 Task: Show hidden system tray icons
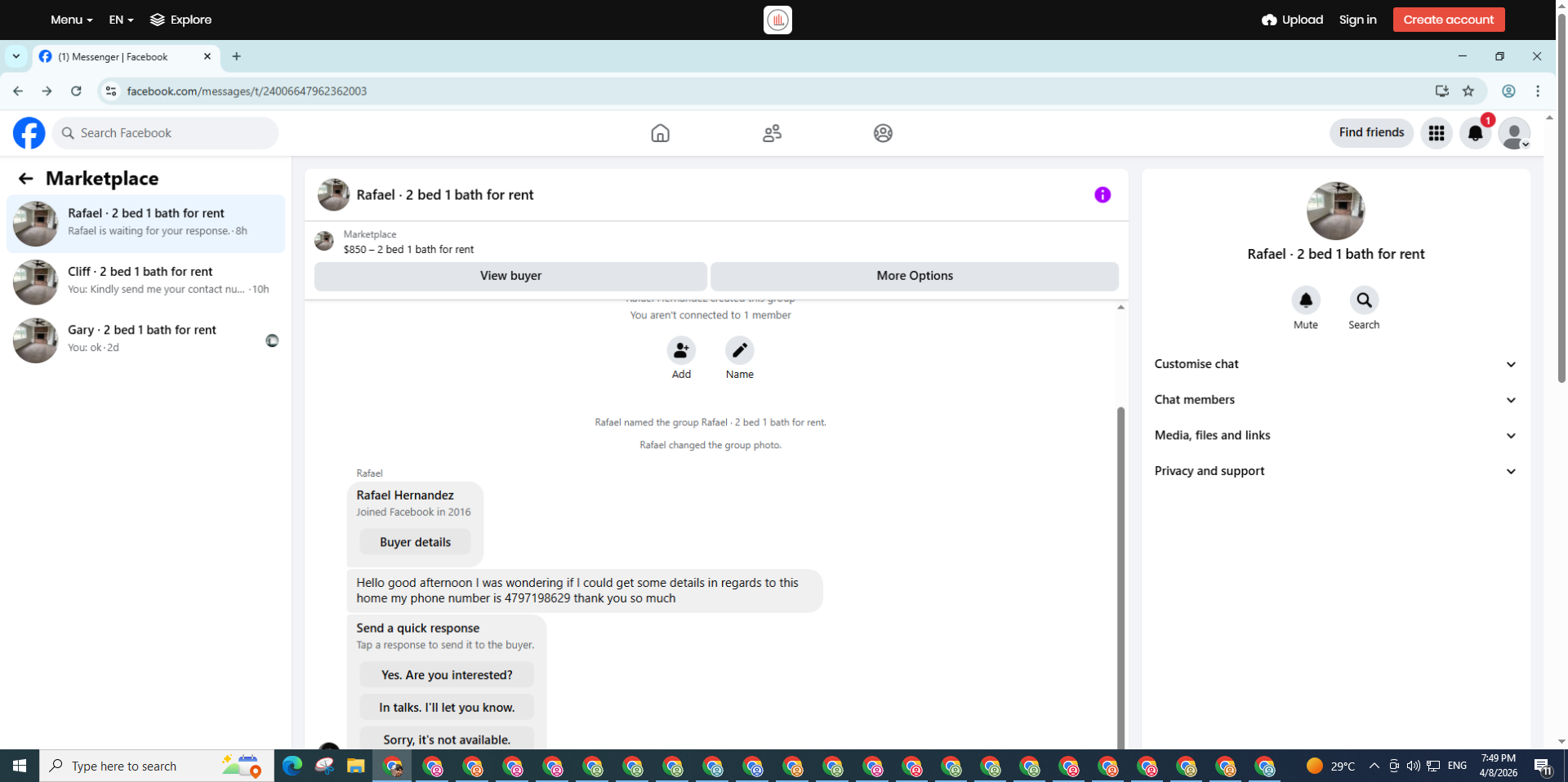pos(1374,766)
